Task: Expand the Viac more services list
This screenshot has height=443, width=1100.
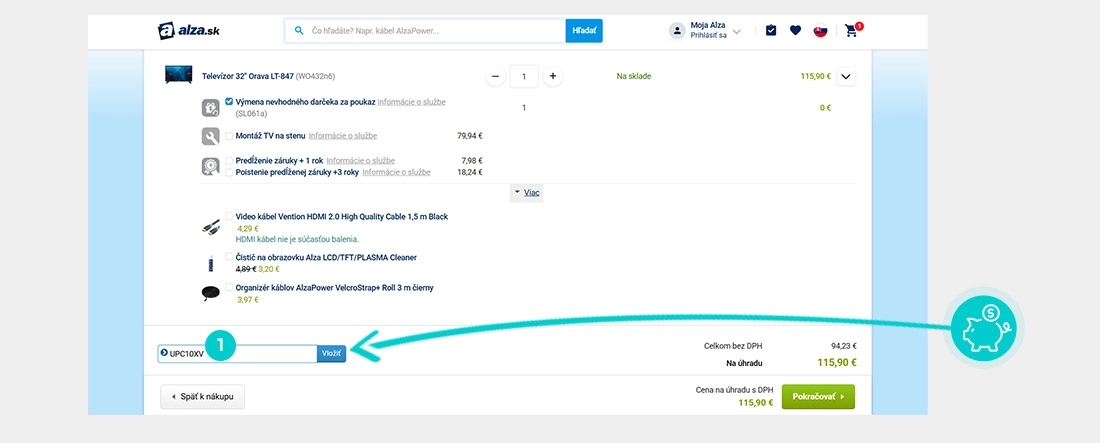Action: point(526,192)
